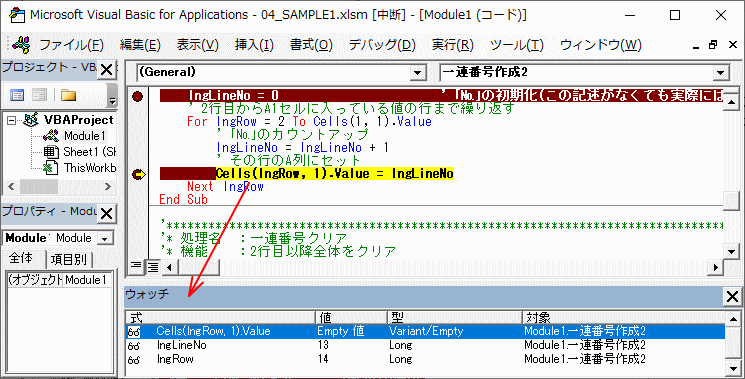Minimize the inner code window
Screen dimensions: 745x379
pyautogui.click(x=696, y=47)
